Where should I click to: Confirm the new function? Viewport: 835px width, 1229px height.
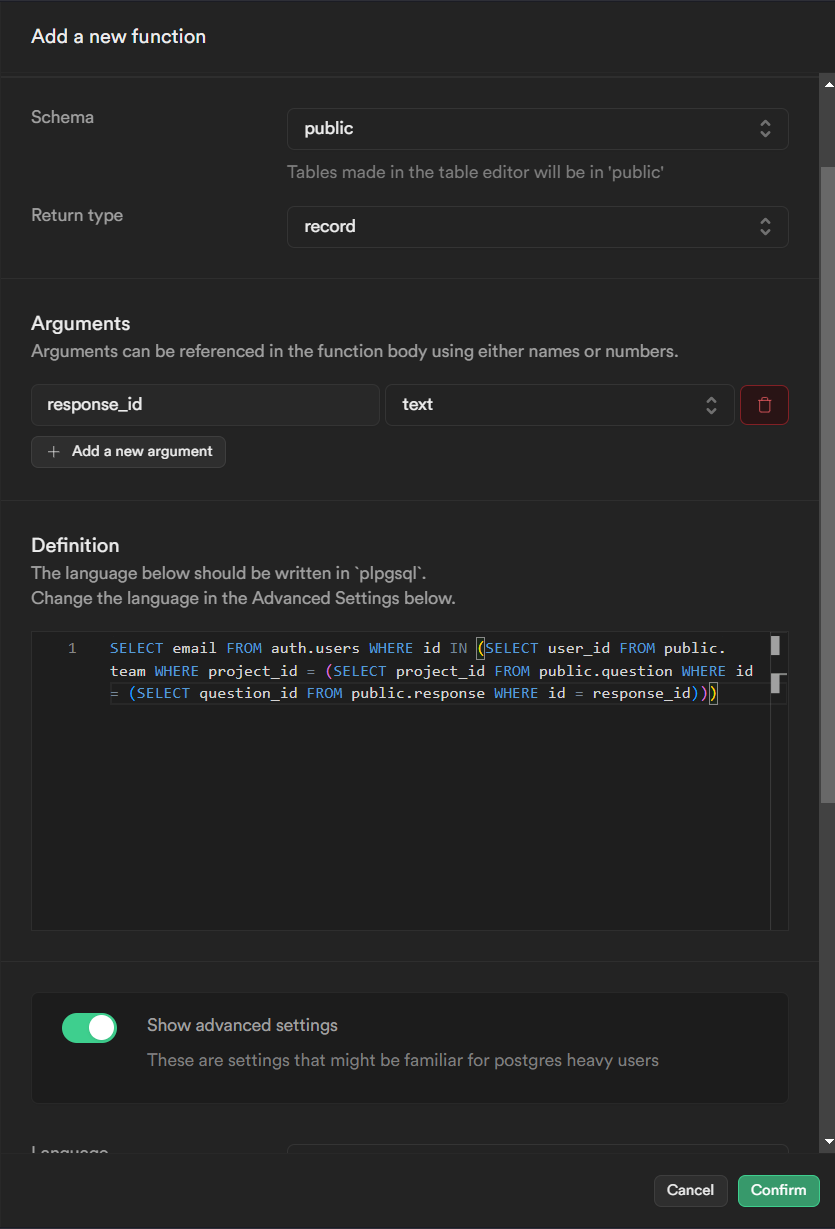pyautogui.click(x=778, y=1190)
